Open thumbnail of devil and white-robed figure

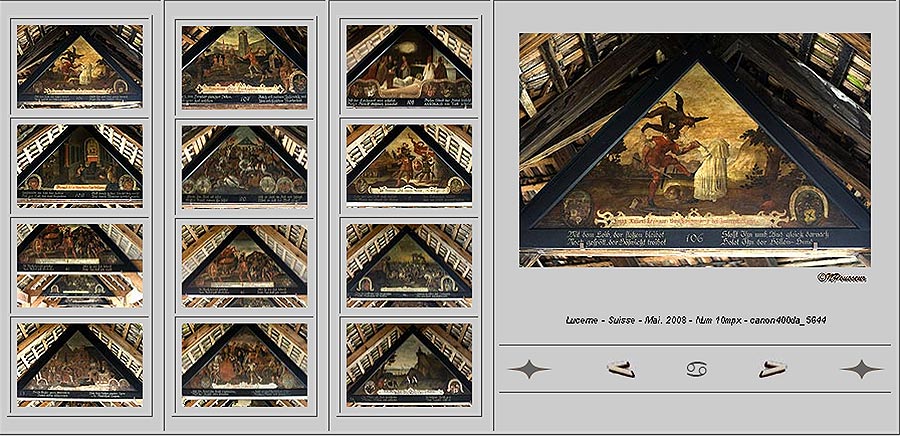(x=80, y=67)
